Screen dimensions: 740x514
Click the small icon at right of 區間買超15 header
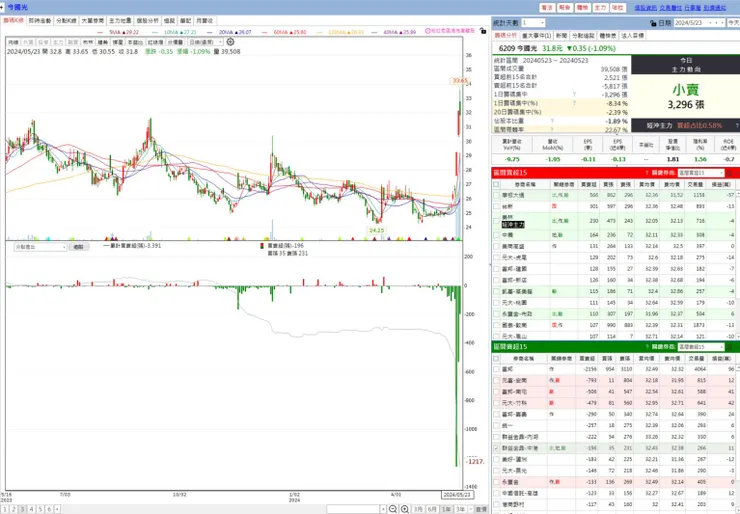(730, 173)
